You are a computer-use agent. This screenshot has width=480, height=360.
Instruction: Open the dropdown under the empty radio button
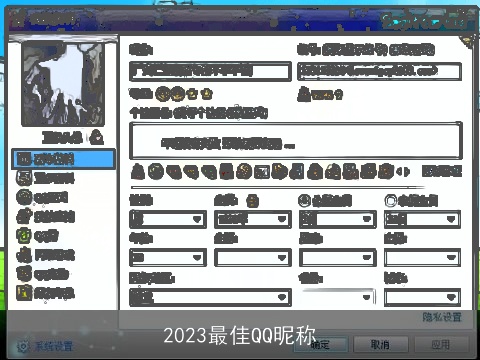pyautogui.click(x=422, y=219)
